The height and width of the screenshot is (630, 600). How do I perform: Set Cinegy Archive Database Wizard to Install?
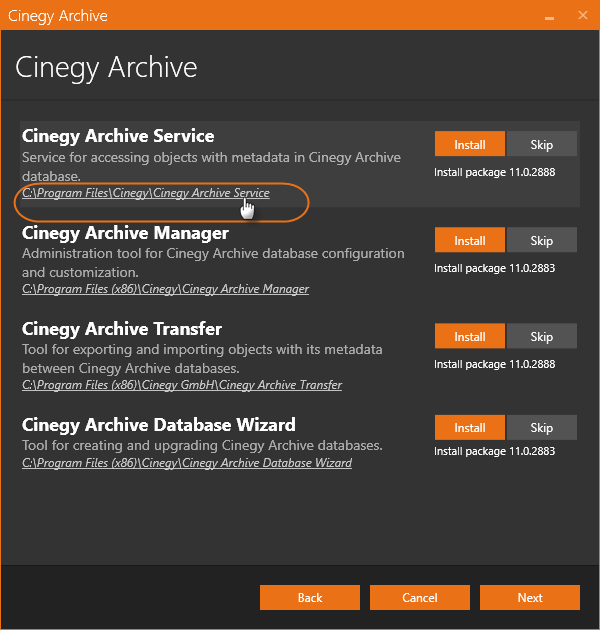(x=469, y=428)
